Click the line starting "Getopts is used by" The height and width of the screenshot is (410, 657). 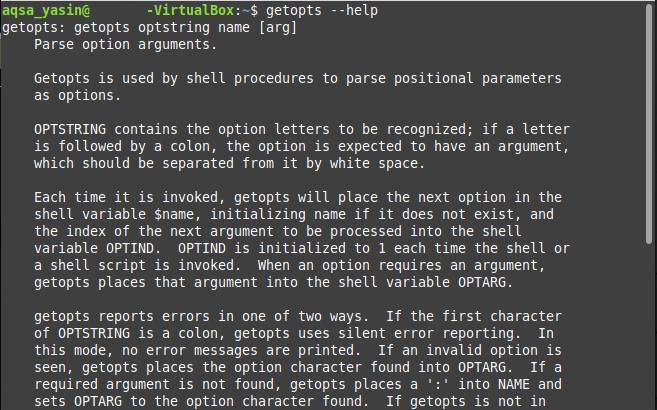pos(297,78)
